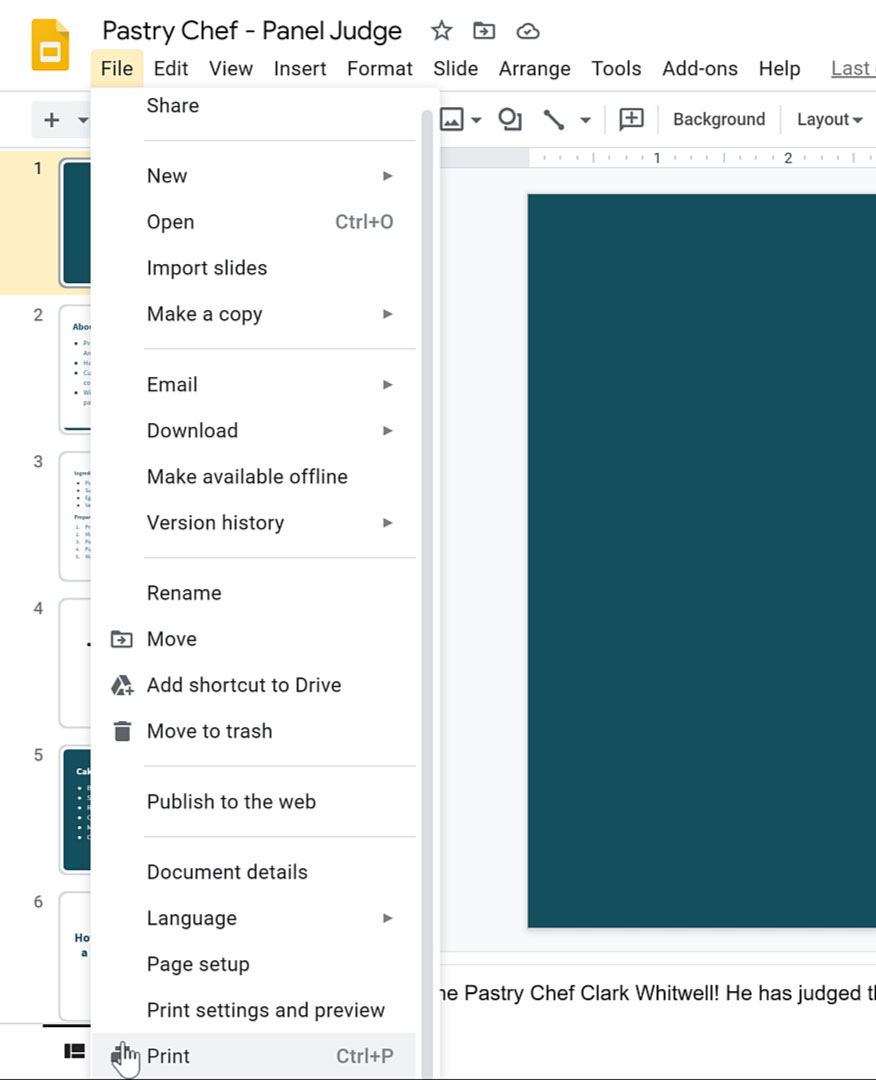Open the insert image tool
This screenshot has height=1080, width=876.
click(x=451, y=119)
